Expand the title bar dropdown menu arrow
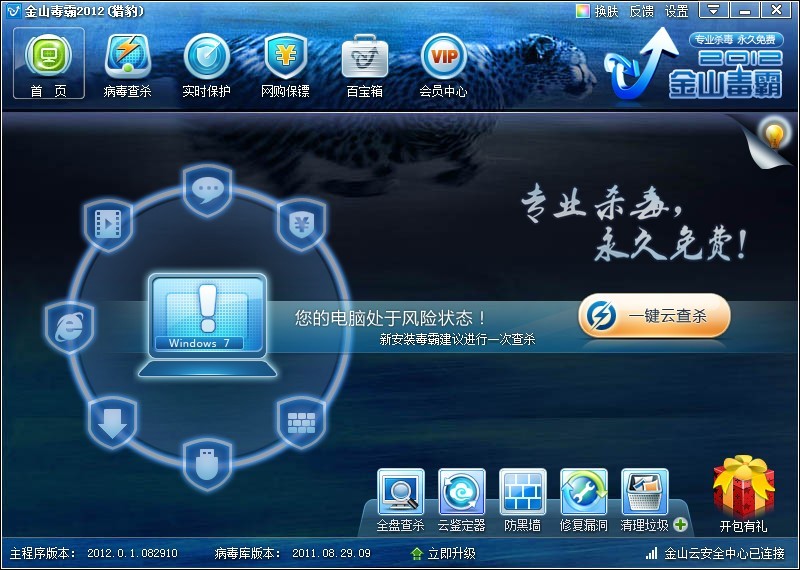The image size is (800, 570). (713, 9)
